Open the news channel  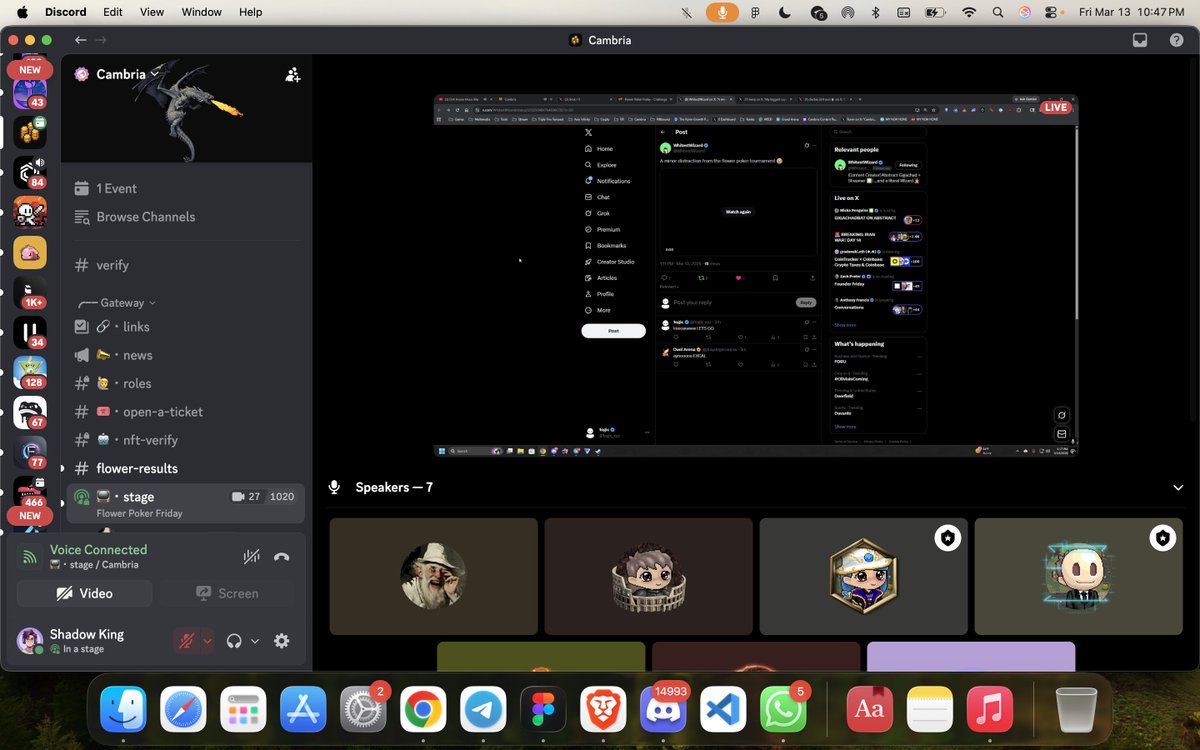point(186,355)
